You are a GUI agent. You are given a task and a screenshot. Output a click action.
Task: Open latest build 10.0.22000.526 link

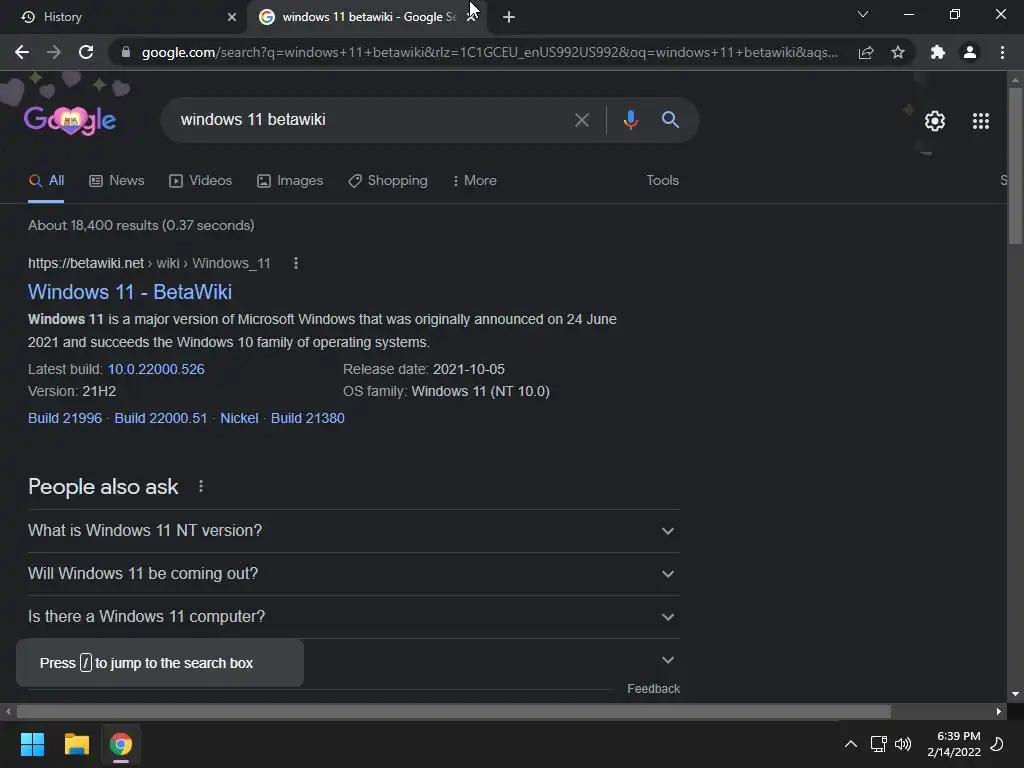coord(156,370)
